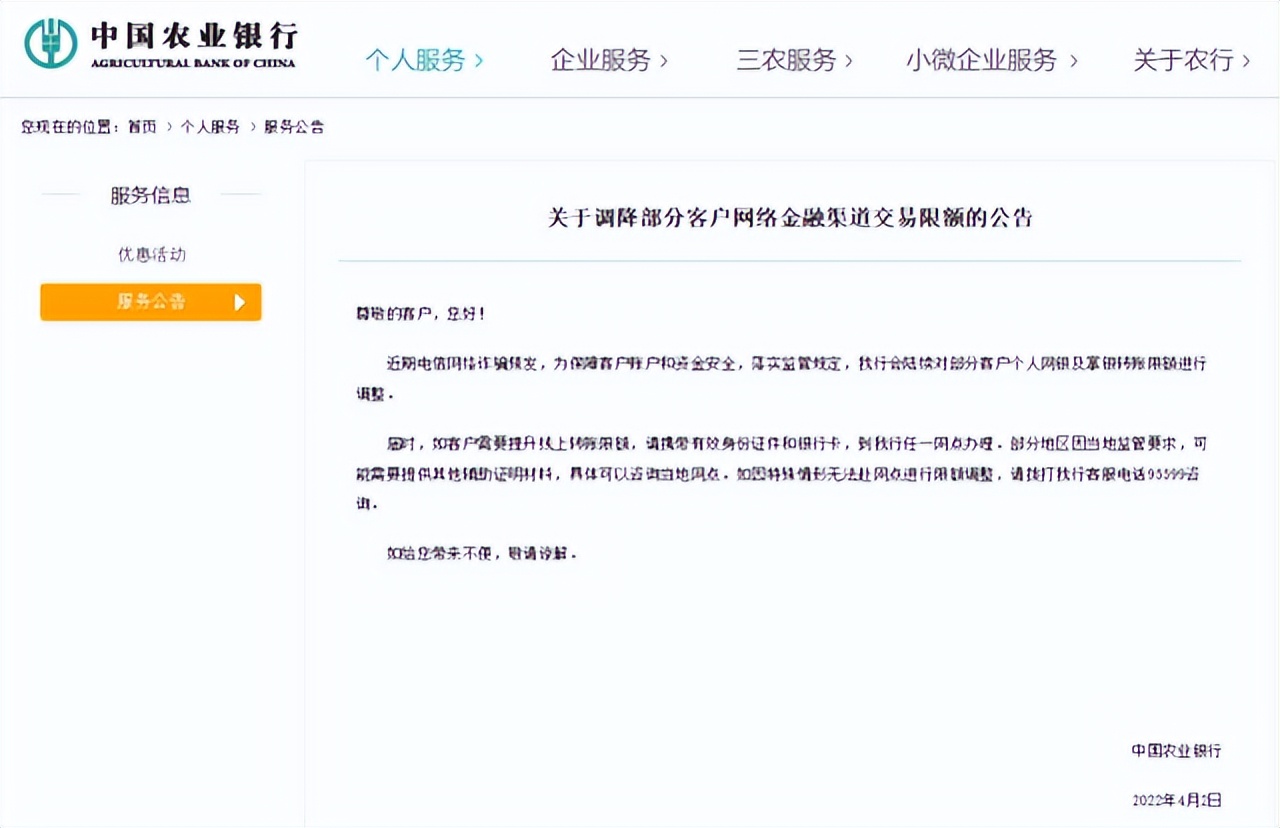Click the orange arrow icon on 服务公告 button
Image resolution: width=1280 pixels, height=828 pixels.
238,302
